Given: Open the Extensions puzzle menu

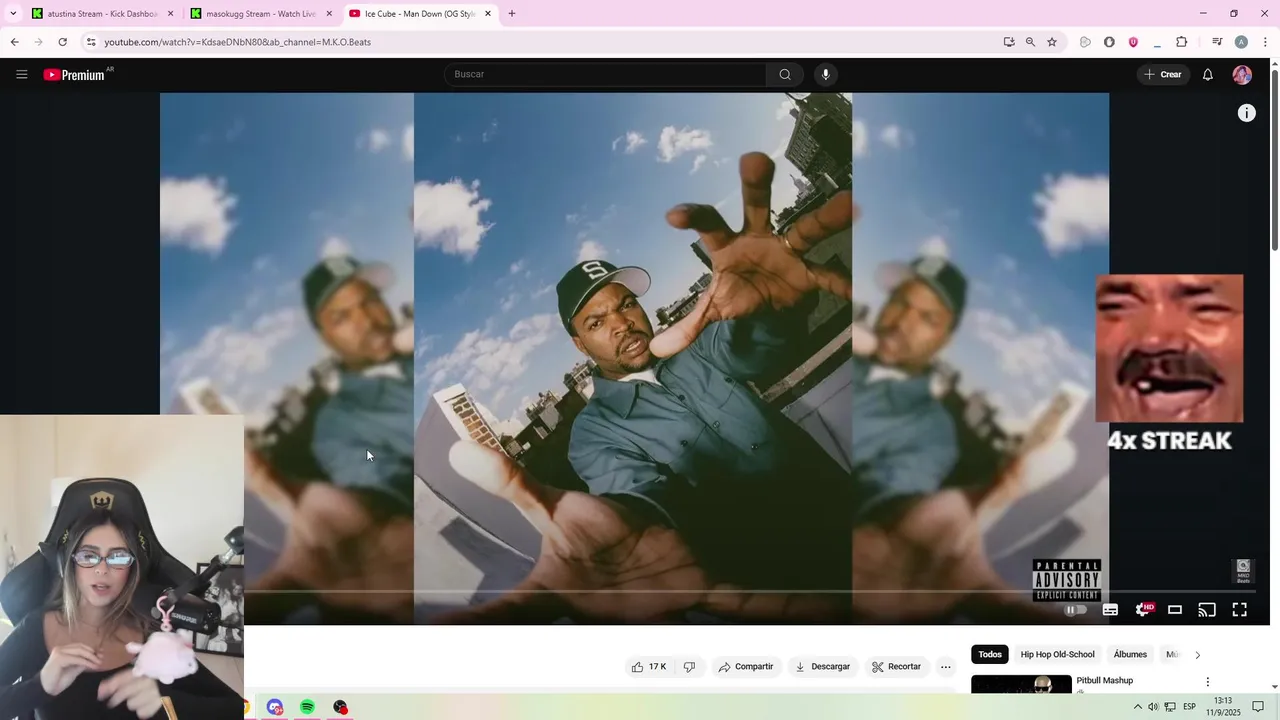Looking at the screenshot, I should point(1182,42).
